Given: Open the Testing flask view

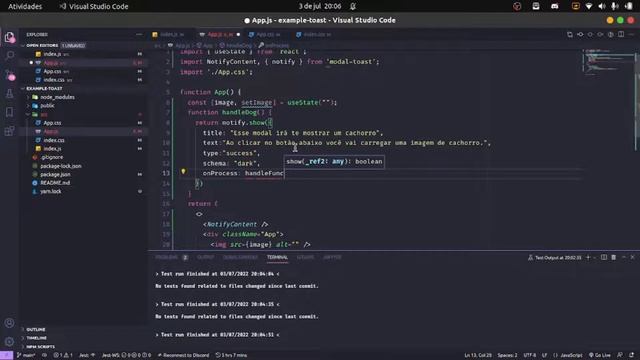Looking at the screenshot, I should coord(9,93).
